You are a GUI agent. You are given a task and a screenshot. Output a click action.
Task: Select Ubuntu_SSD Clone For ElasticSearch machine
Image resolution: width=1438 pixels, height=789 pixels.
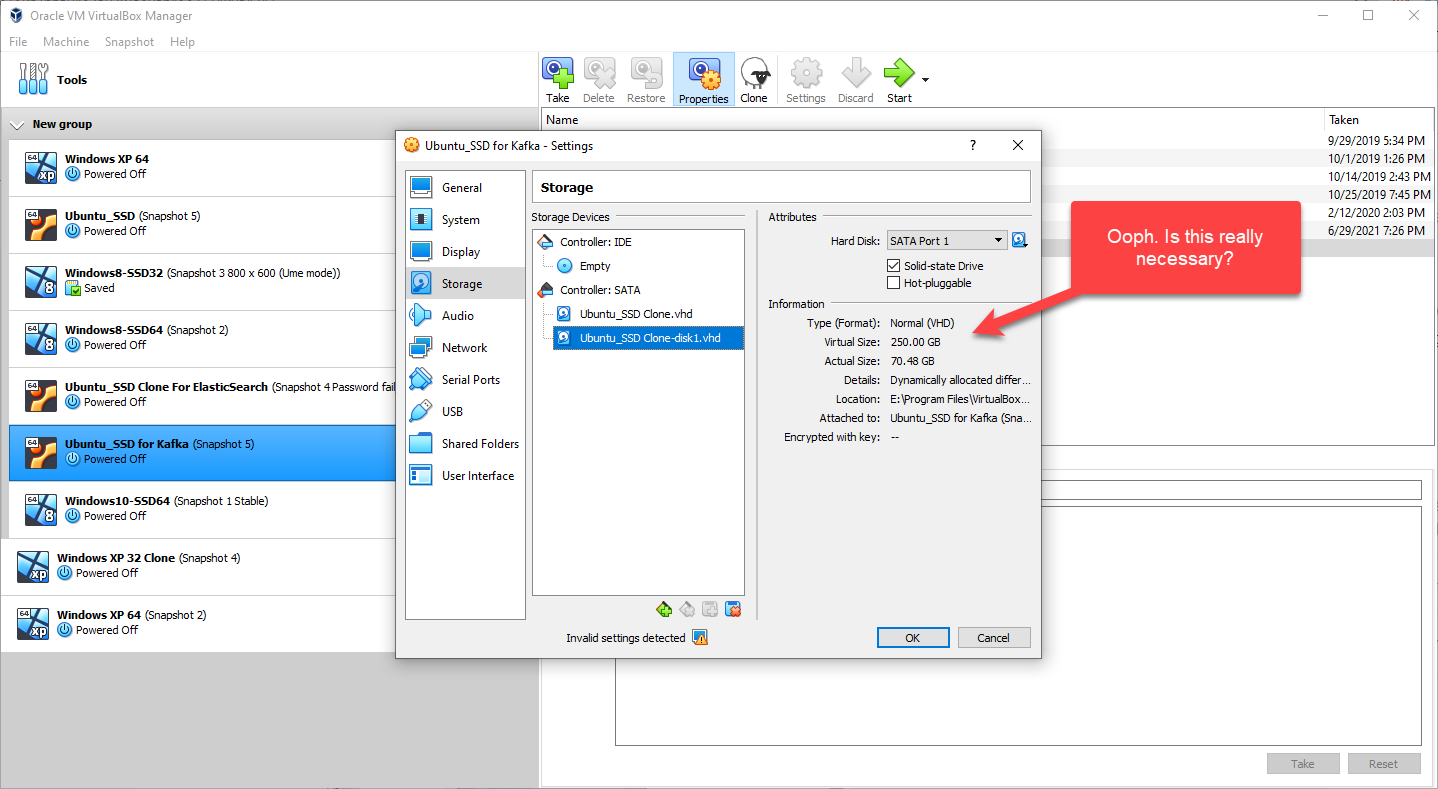tap(204, 396)
